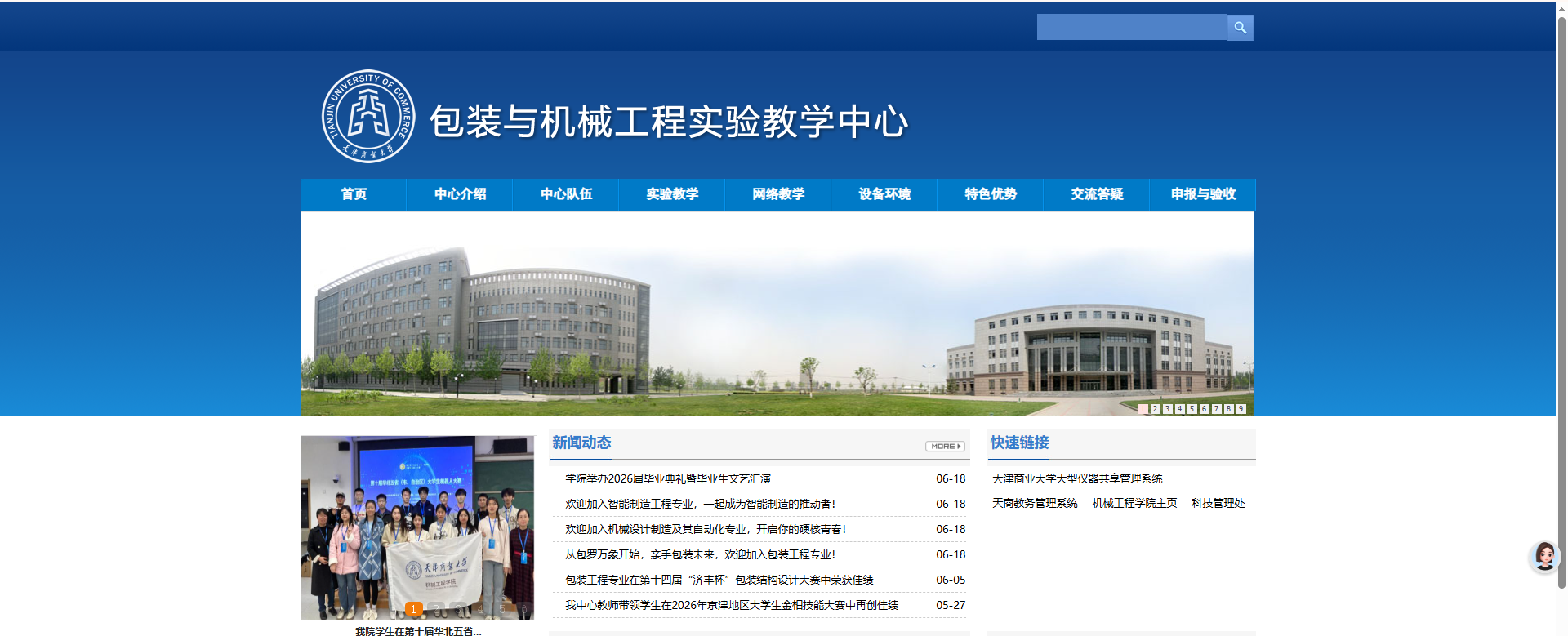
Task: Select news photo slider indicator 3
Action: (x=458, y=609)
